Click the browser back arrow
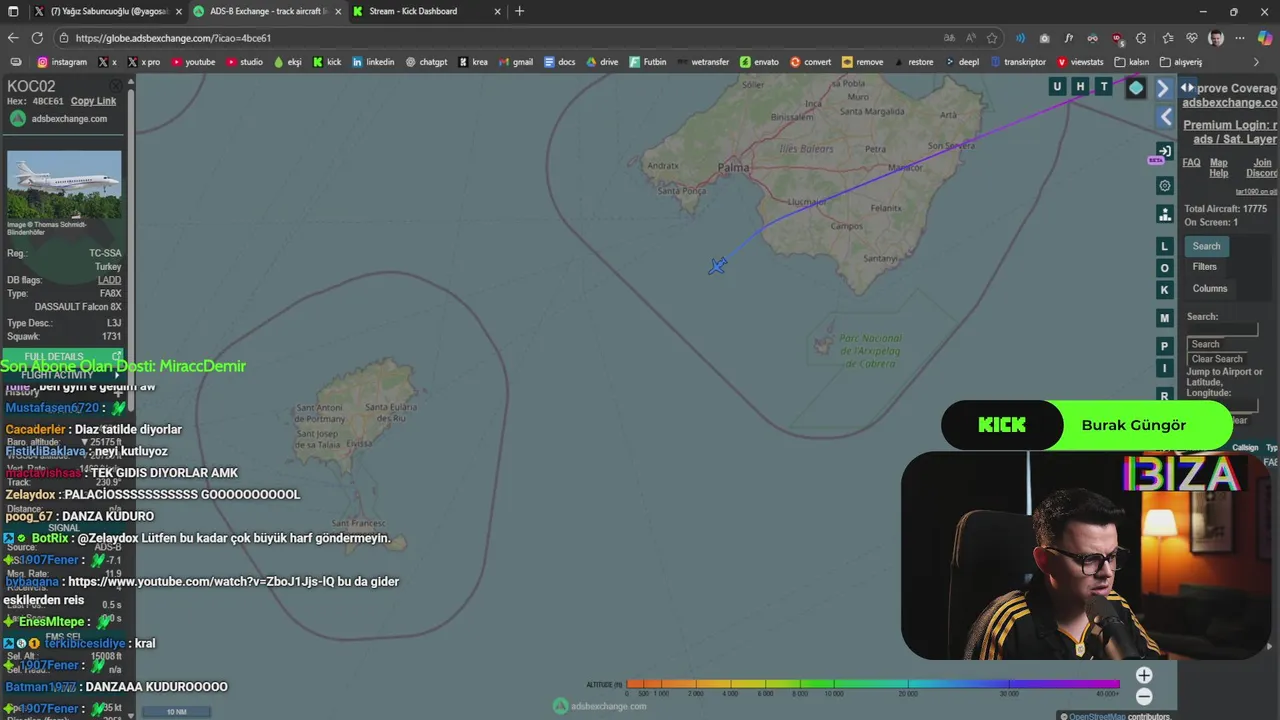The height and width of the screenshot is (720, 1280). coord(13,38)
